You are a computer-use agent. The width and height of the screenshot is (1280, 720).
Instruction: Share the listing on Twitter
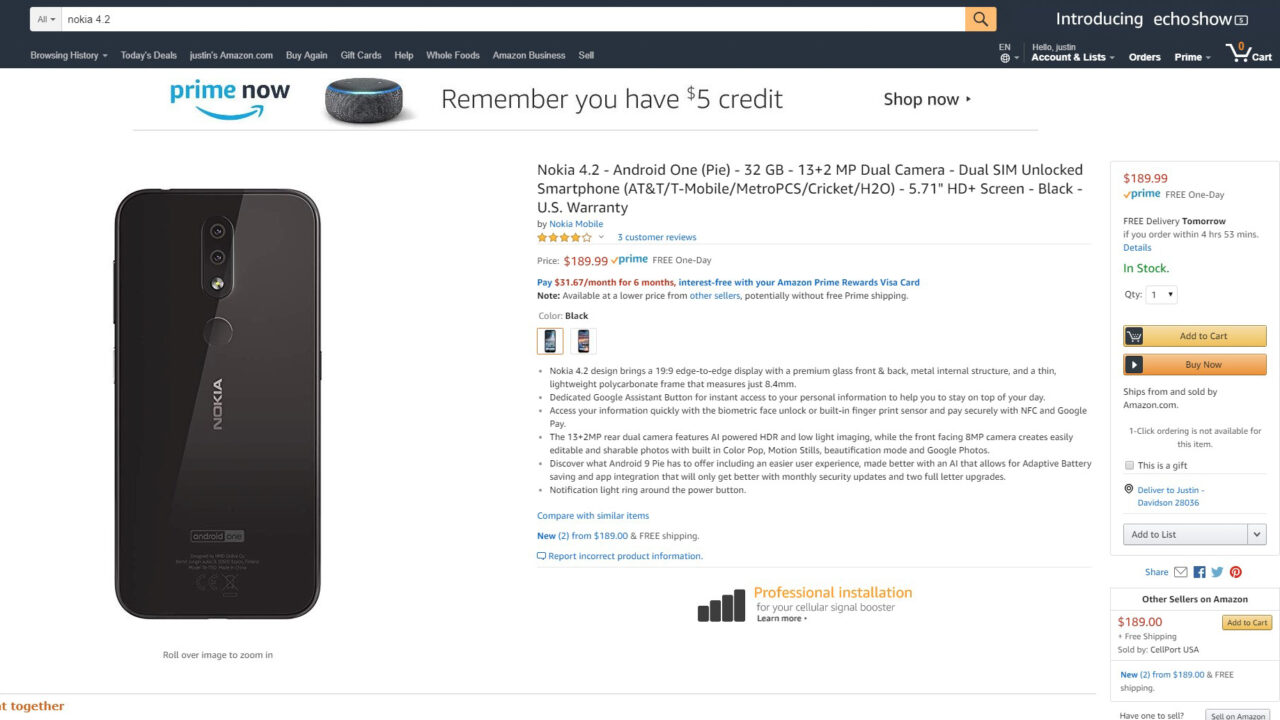(x=1216, y=571)
